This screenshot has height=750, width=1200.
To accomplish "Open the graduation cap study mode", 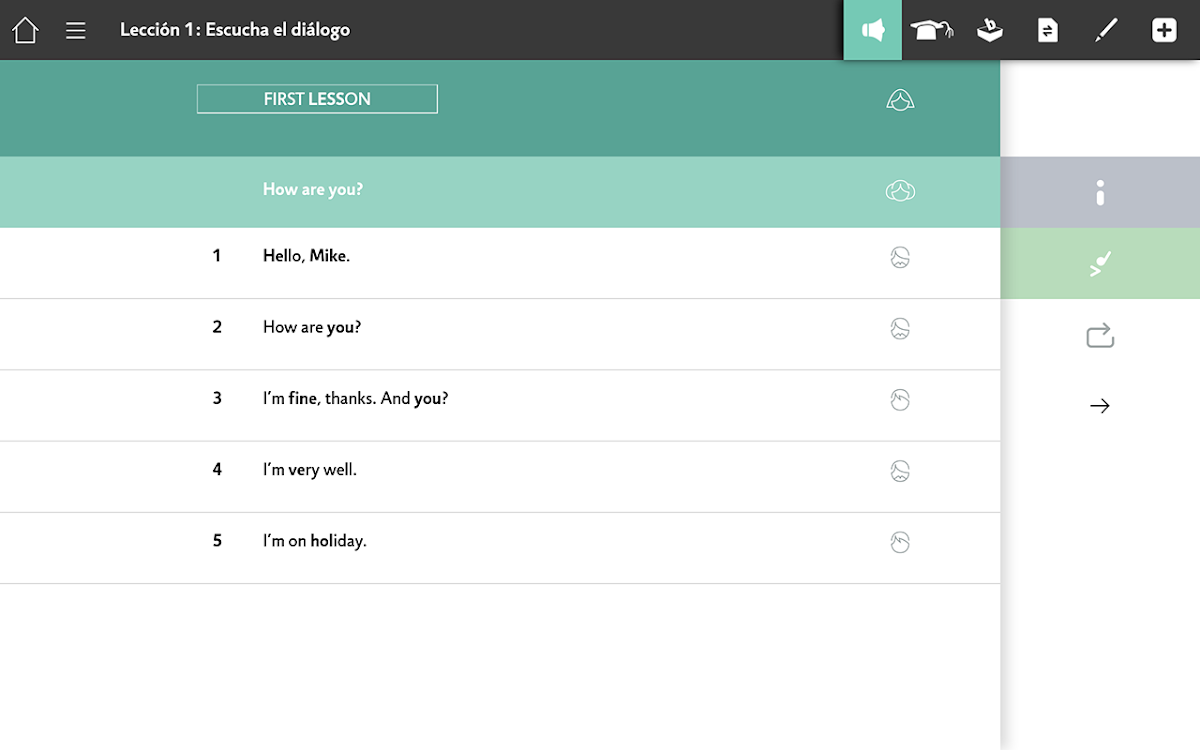I will coord(930,30).
